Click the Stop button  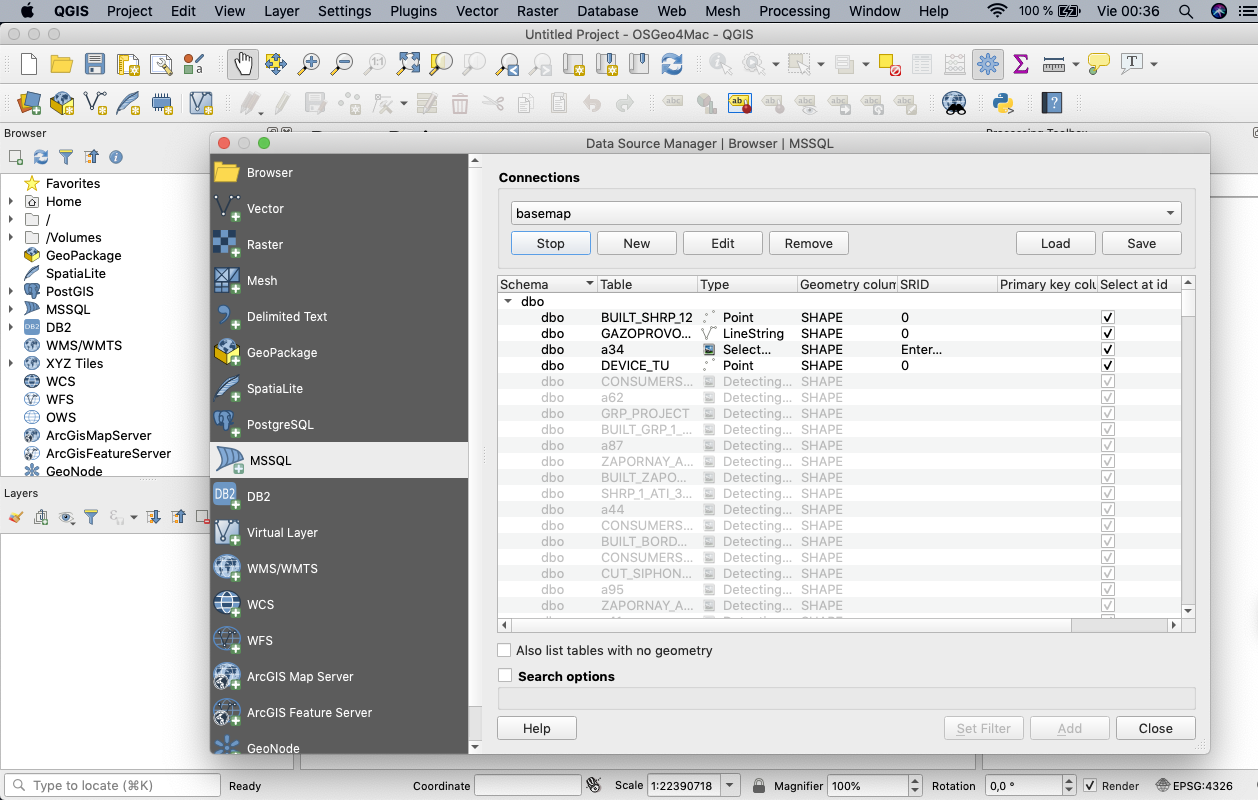(550, 243)
